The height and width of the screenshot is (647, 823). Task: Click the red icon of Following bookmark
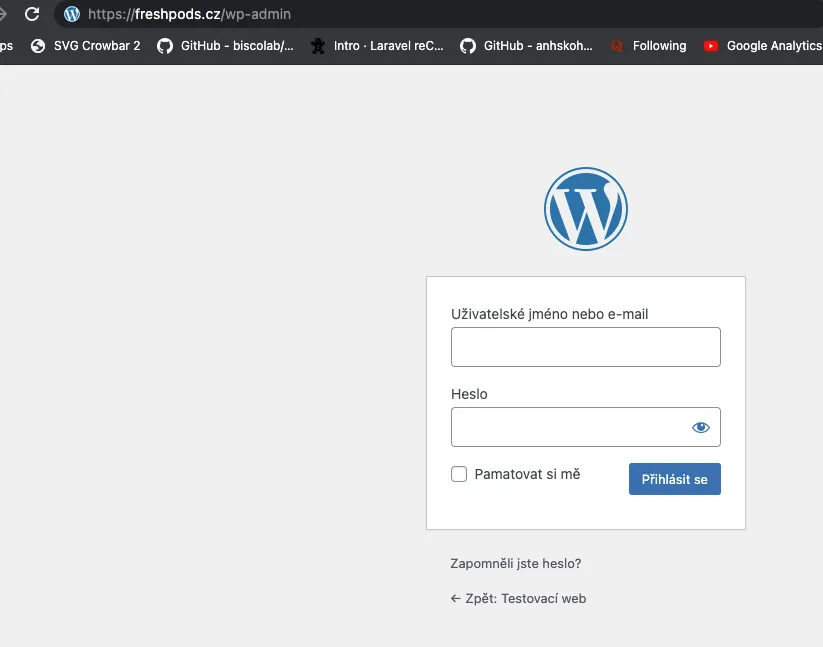(617, 46)
